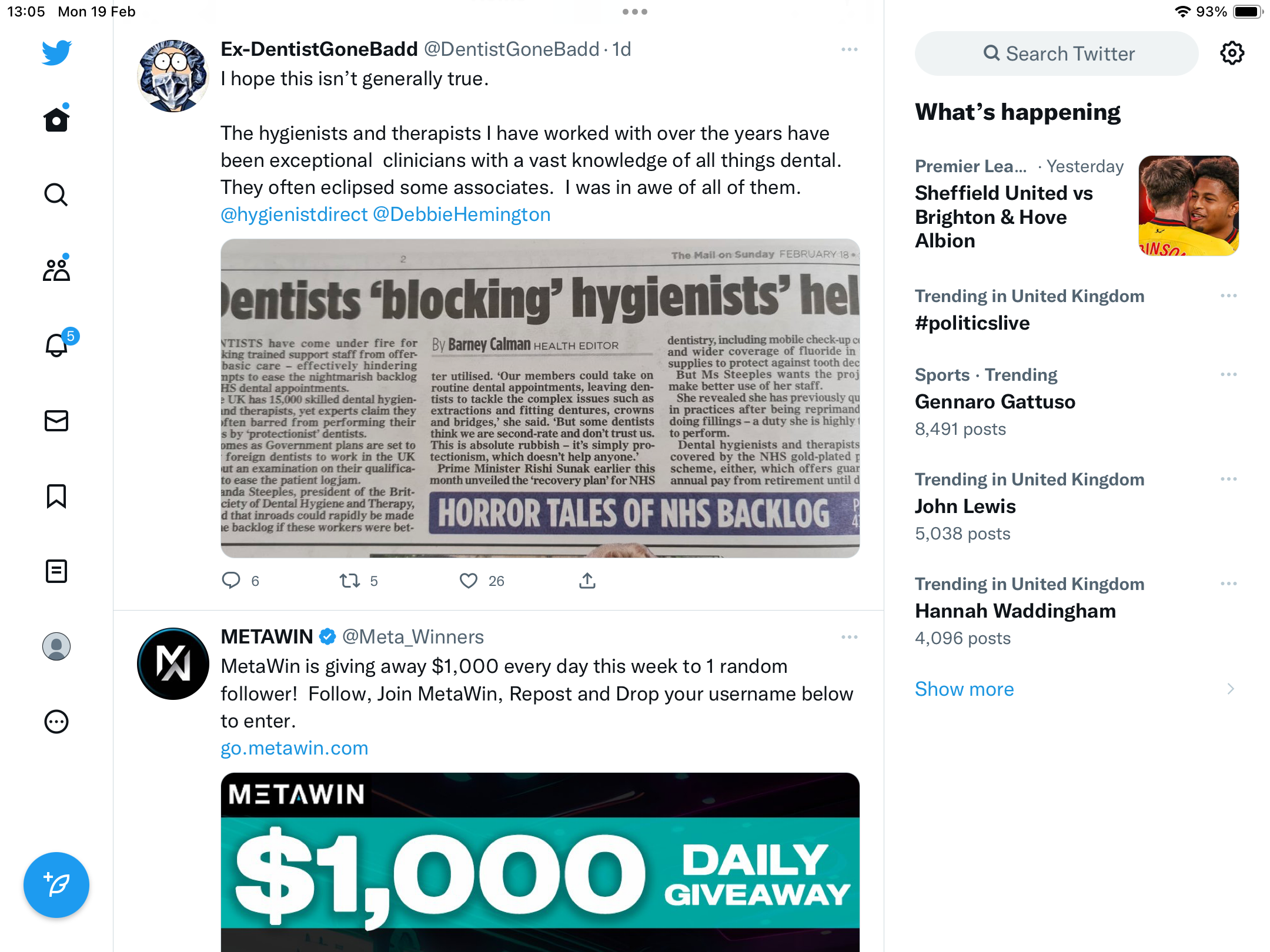Focus the Search Twitter field
1270x952 pixels.
click(x=1057, y=53)
